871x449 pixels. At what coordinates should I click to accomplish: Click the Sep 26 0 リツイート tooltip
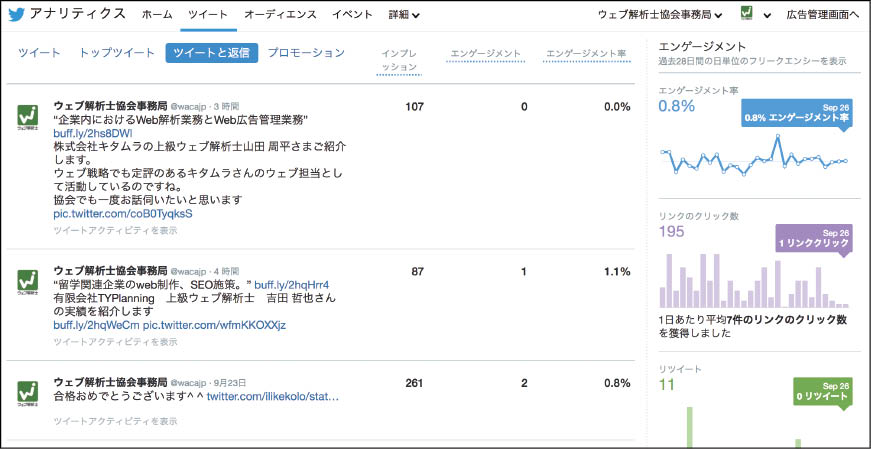click(x=822, y=392)
